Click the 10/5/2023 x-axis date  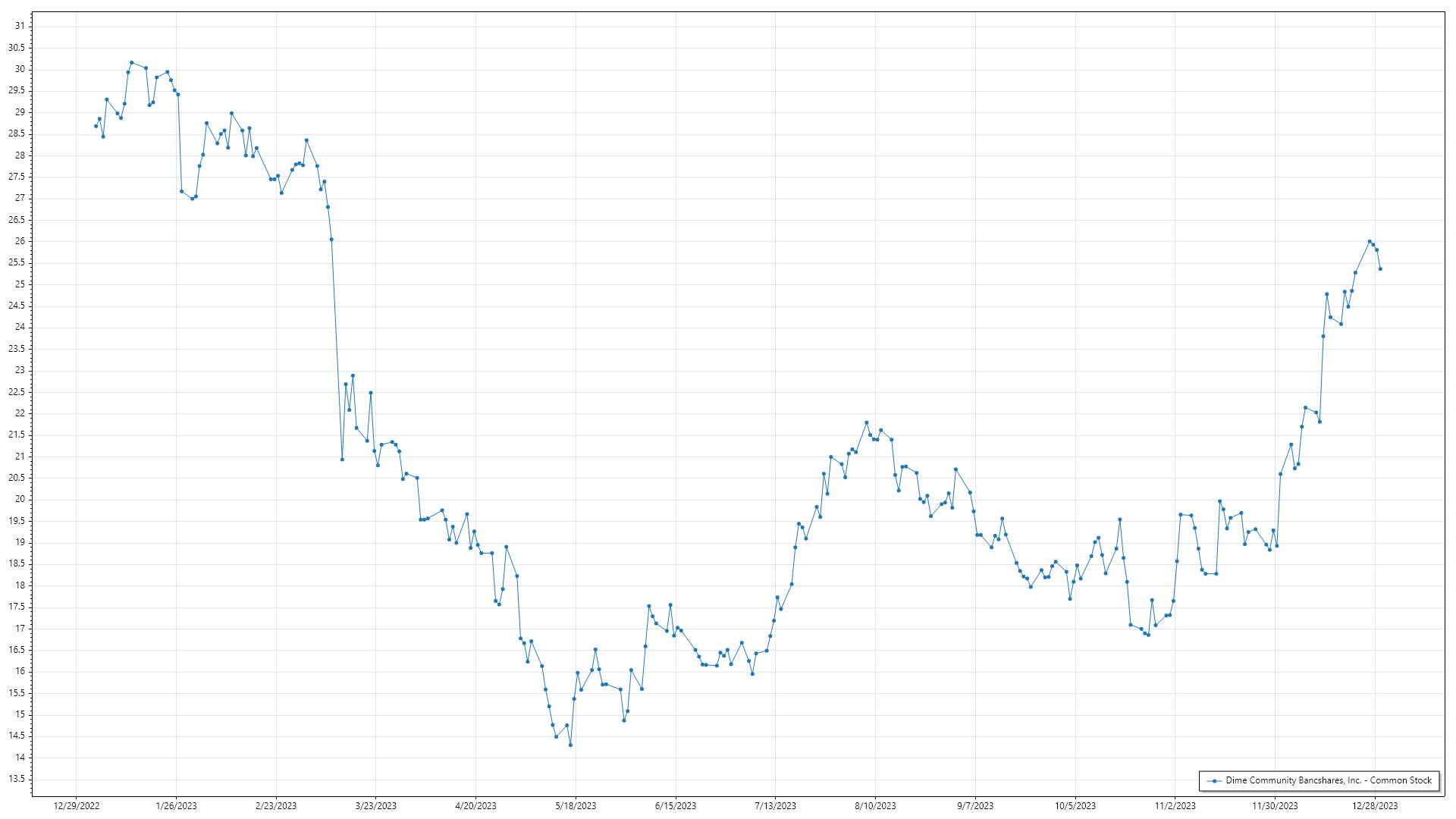1075,805
